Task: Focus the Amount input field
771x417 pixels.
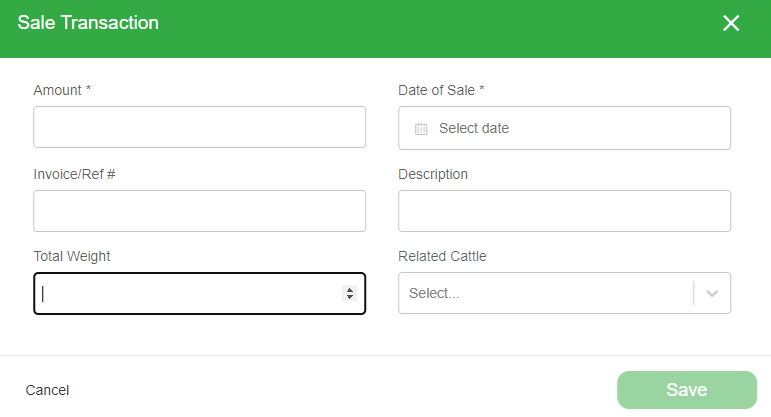Action: (x=200, y=127)
